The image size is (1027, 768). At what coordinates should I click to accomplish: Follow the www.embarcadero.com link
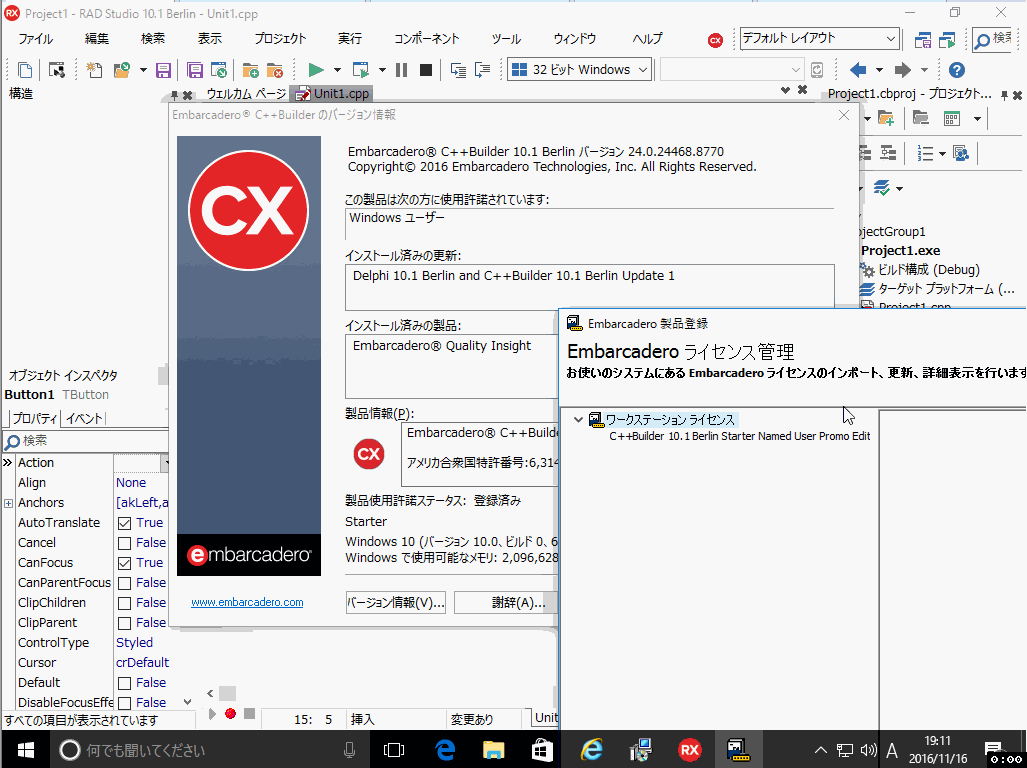click(246, 602)
